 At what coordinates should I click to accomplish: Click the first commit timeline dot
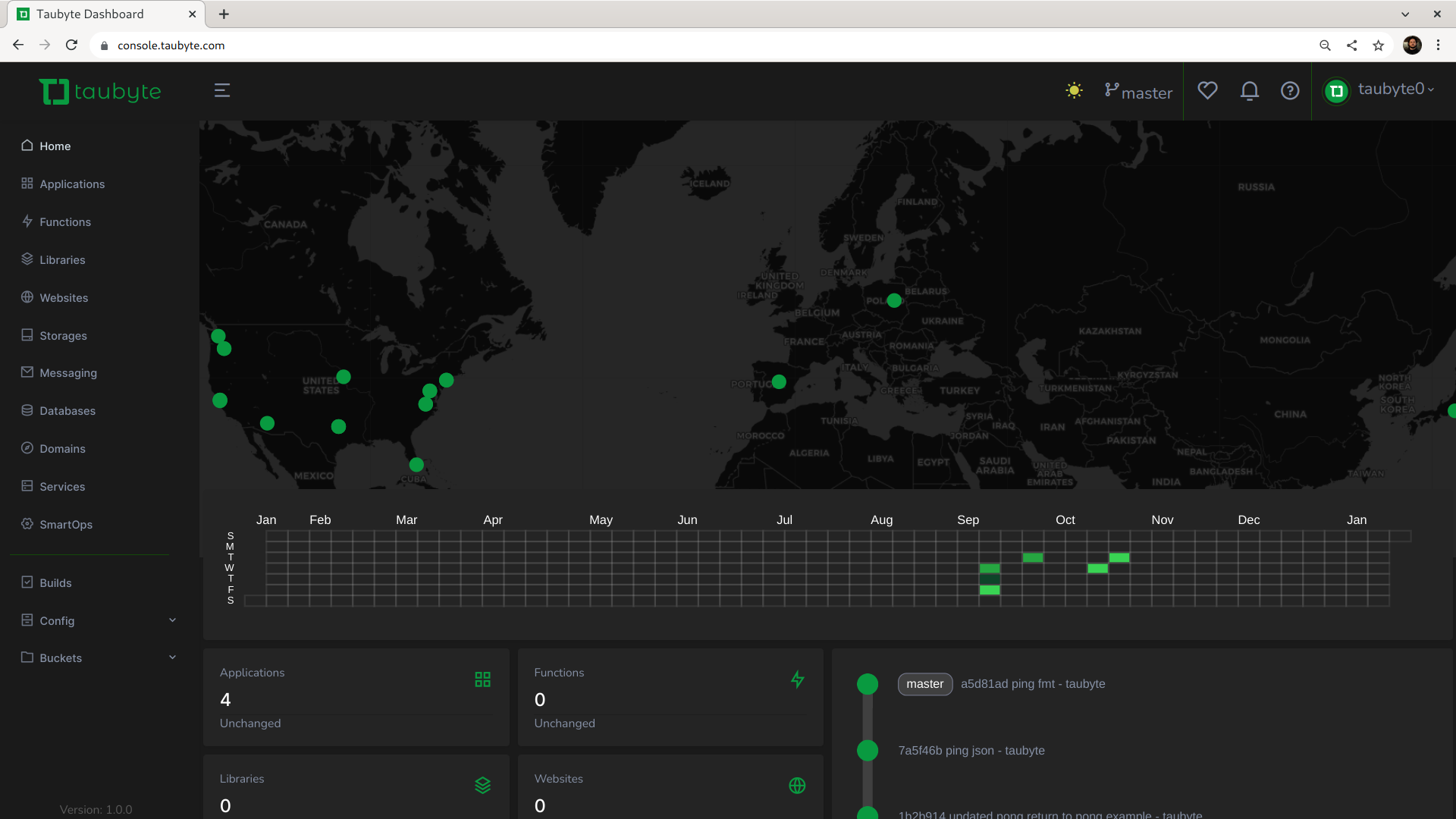[868, 684]
